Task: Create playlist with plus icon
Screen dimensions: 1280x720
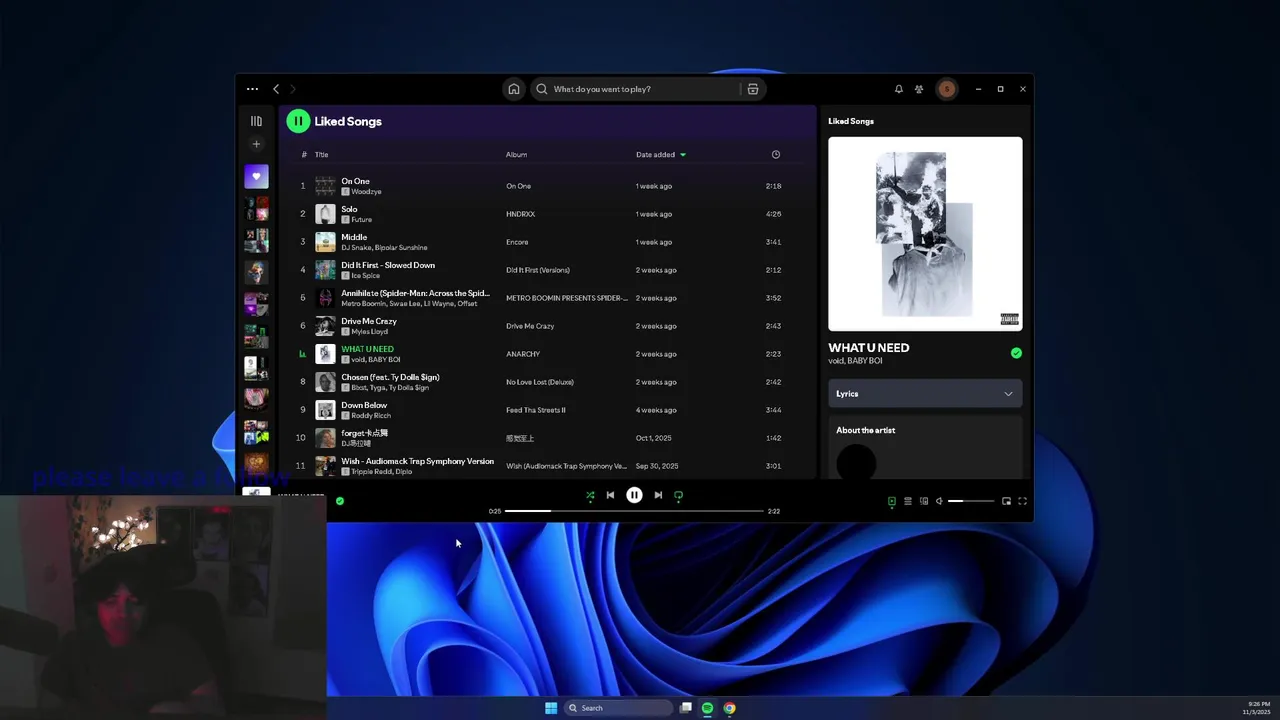Action: [256, 144]
